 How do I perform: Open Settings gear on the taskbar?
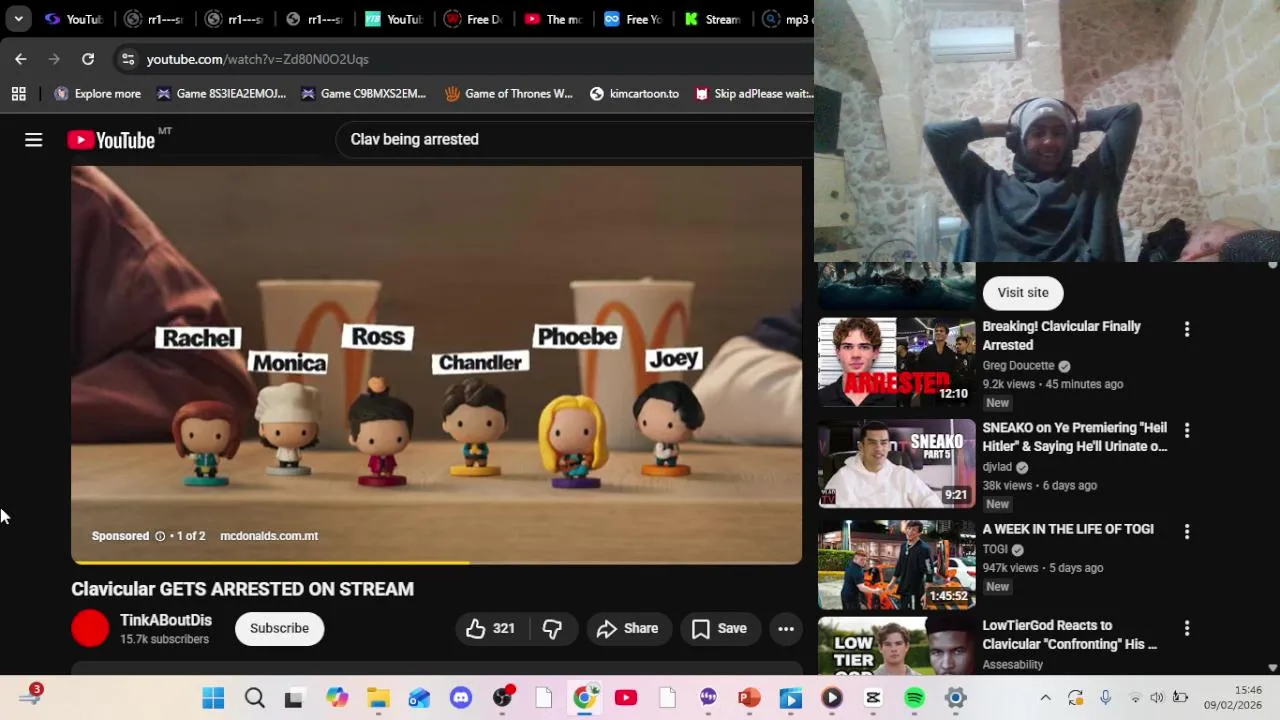pyautogui.click(x=956, y=697)
